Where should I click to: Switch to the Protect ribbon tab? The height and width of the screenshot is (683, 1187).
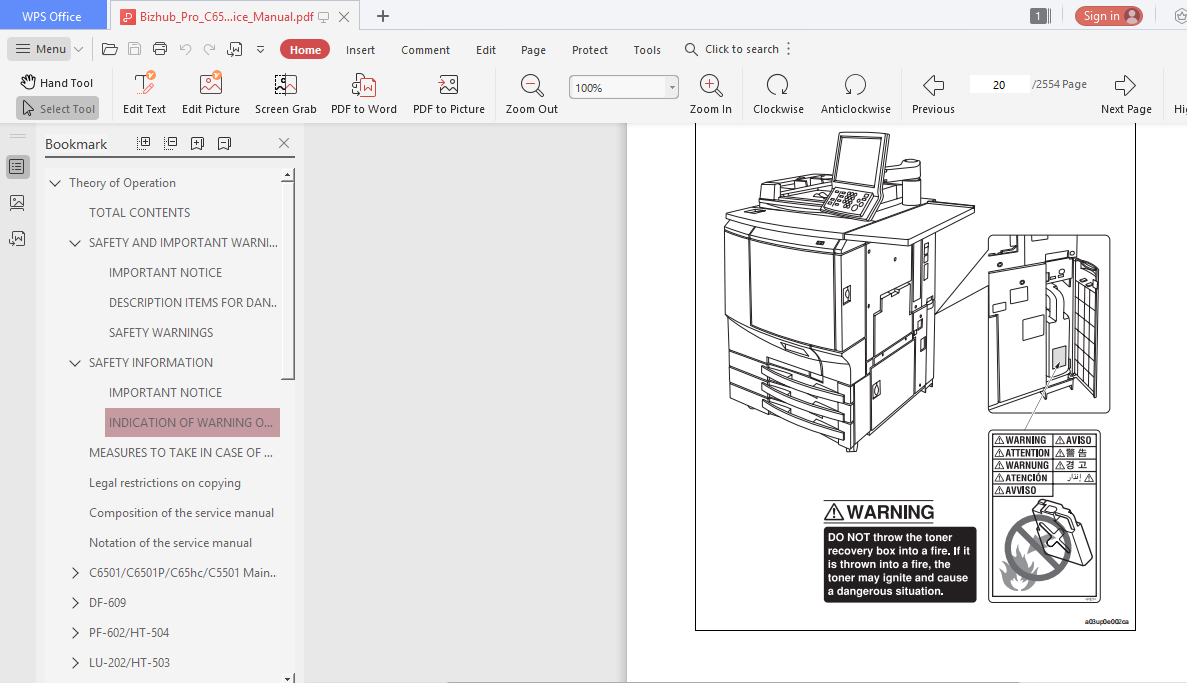[590, 50]
